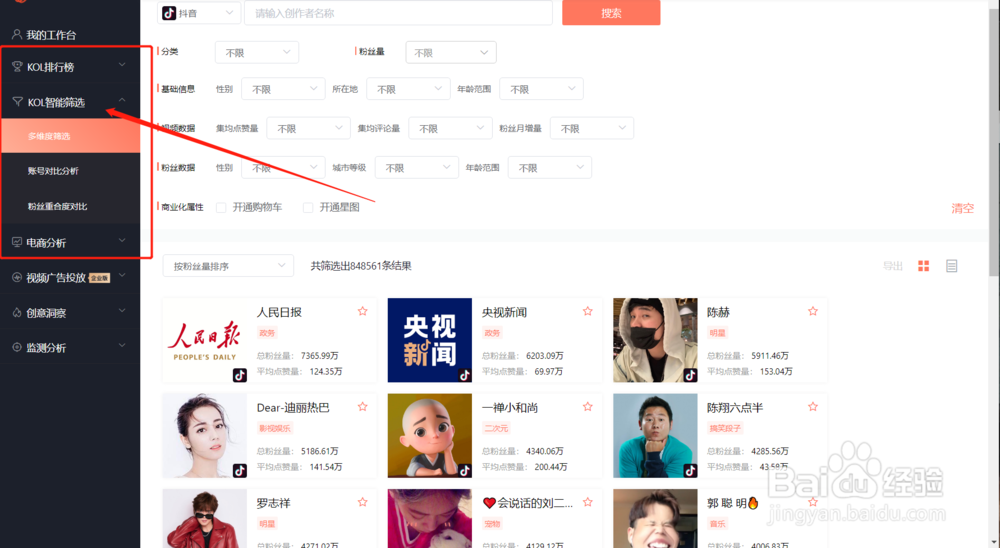Screen dimensions: 1000x548
Task: Open the 集均点赞量 dropdown
Action: (309, 128)
